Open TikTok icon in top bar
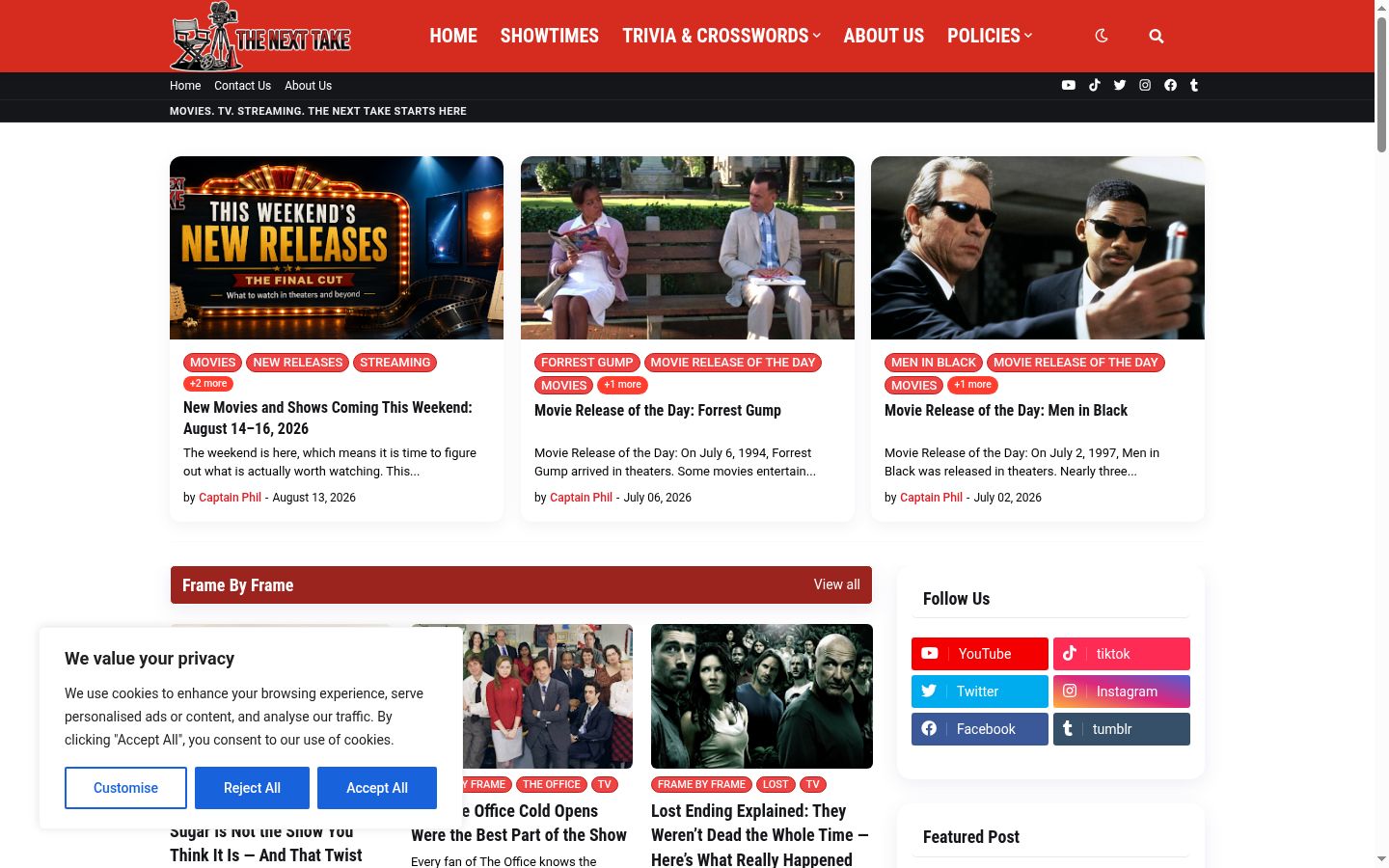Viewport: 1389px width, 868px height. click(1095, 85)
